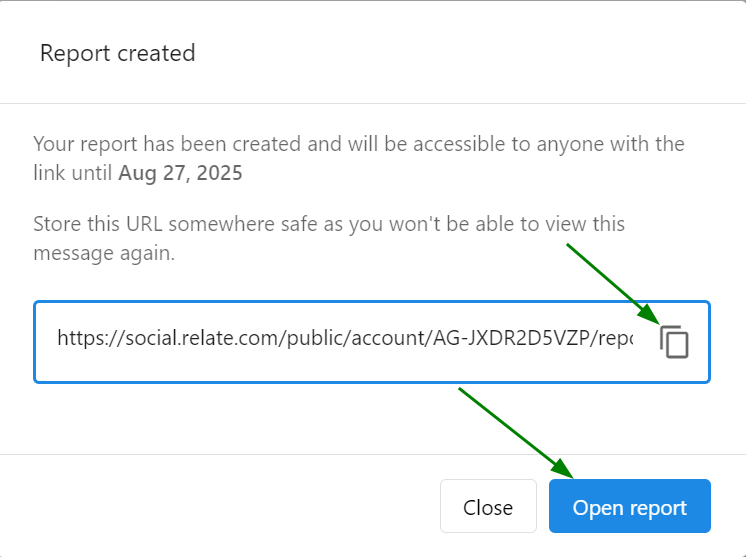Copy the report link to clipboard
This screenshot has height=557, width=746.
(x=674, y=342)
